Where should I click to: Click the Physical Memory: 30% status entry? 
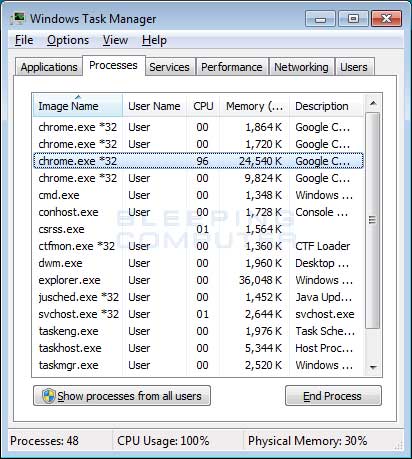[x=308, y=441]
